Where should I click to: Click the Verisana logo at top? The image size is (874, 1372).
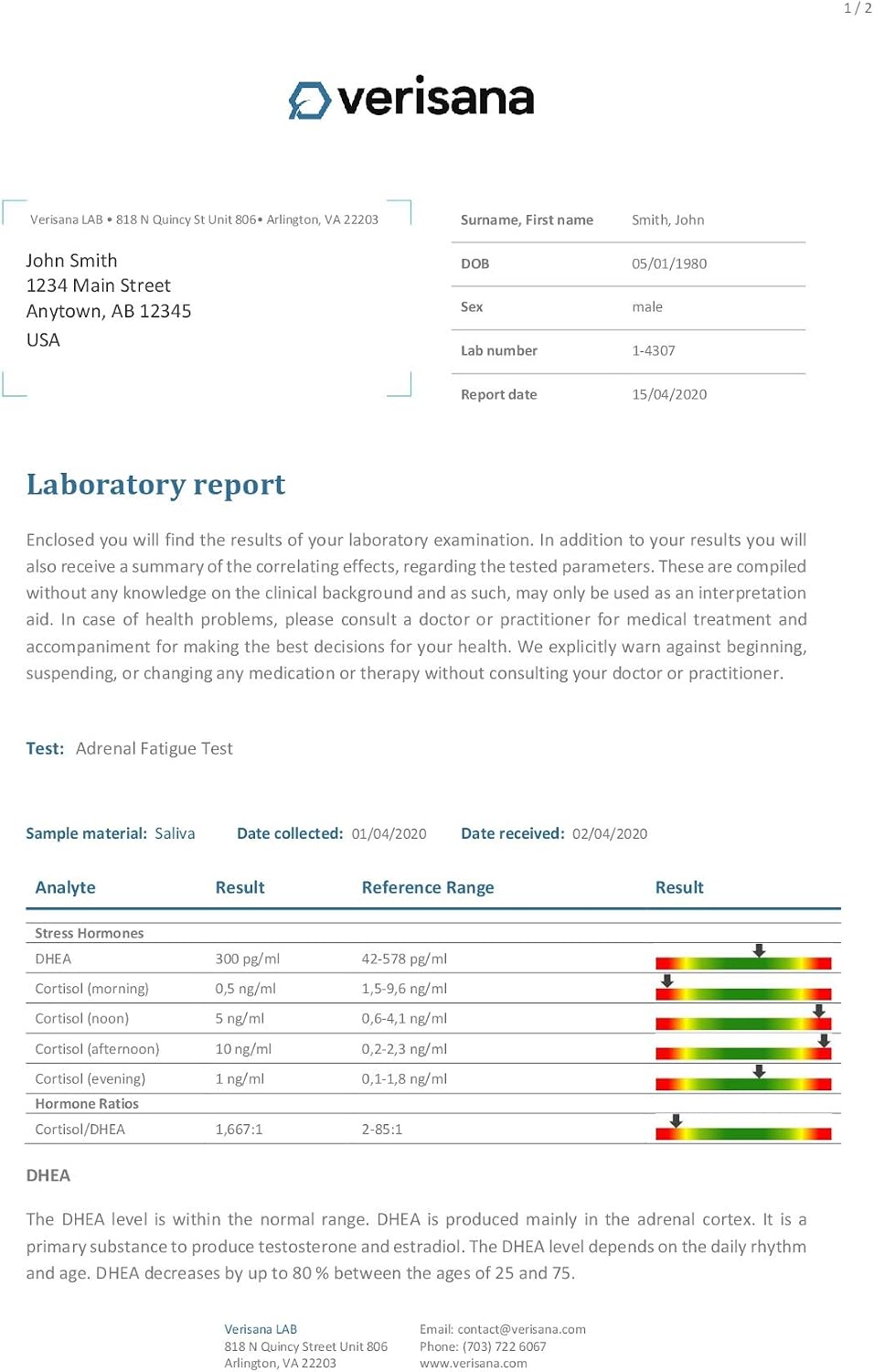(411, 99)
